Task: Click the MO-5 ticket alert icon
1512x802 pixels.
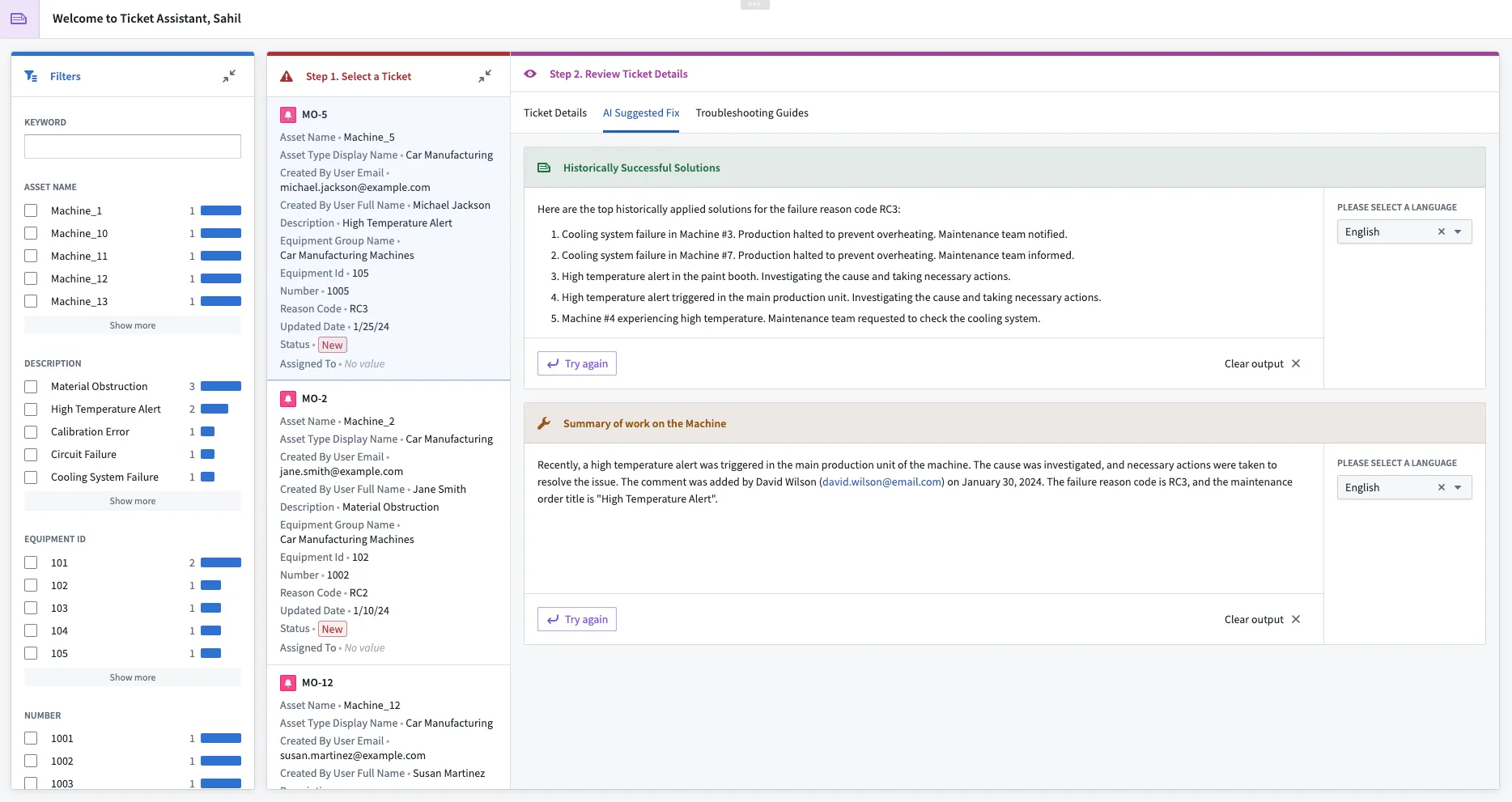Action: tap(288, 115)
